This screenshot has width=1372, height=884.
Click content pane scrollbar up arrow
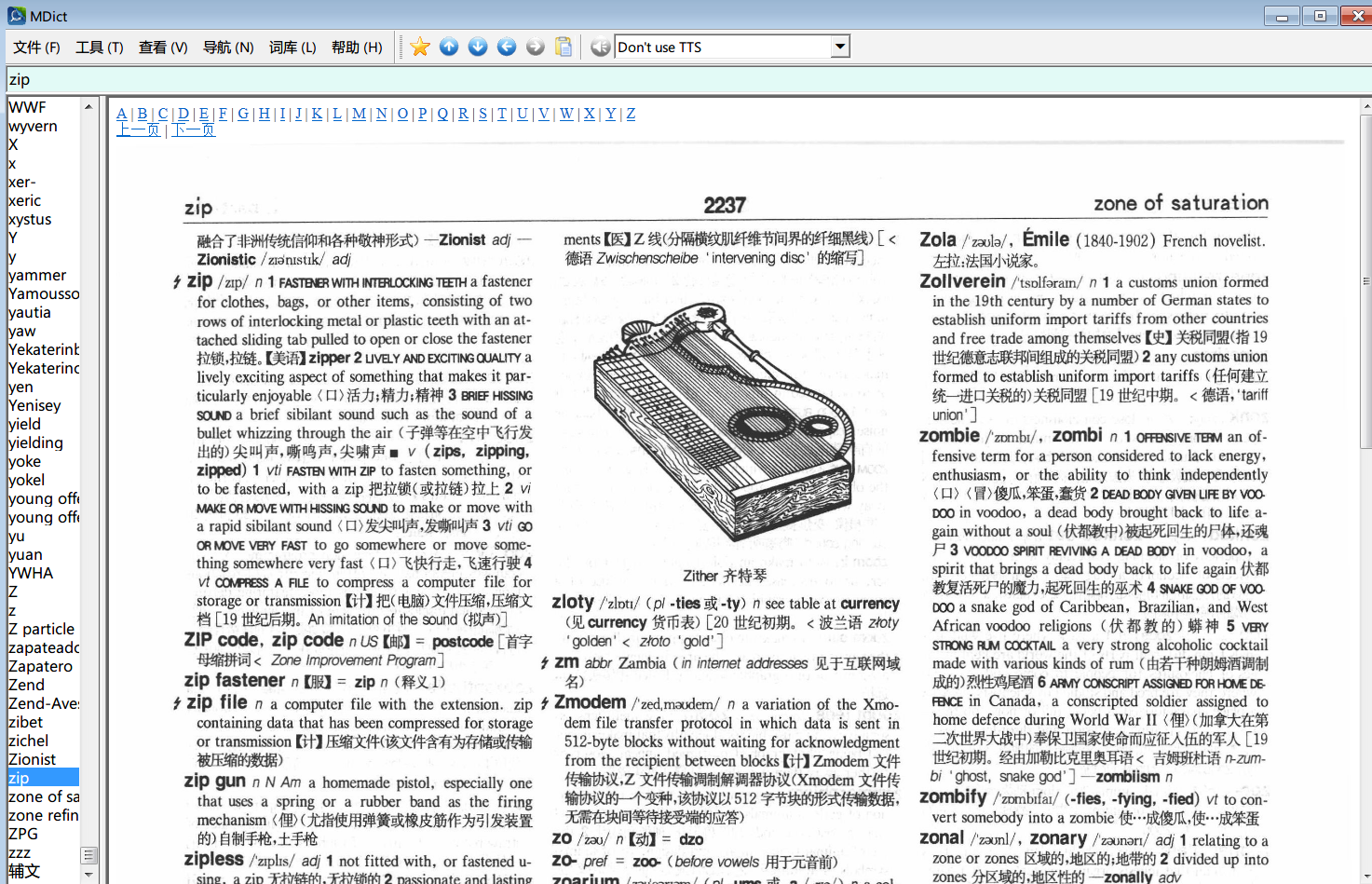[x=1365, y=105]
